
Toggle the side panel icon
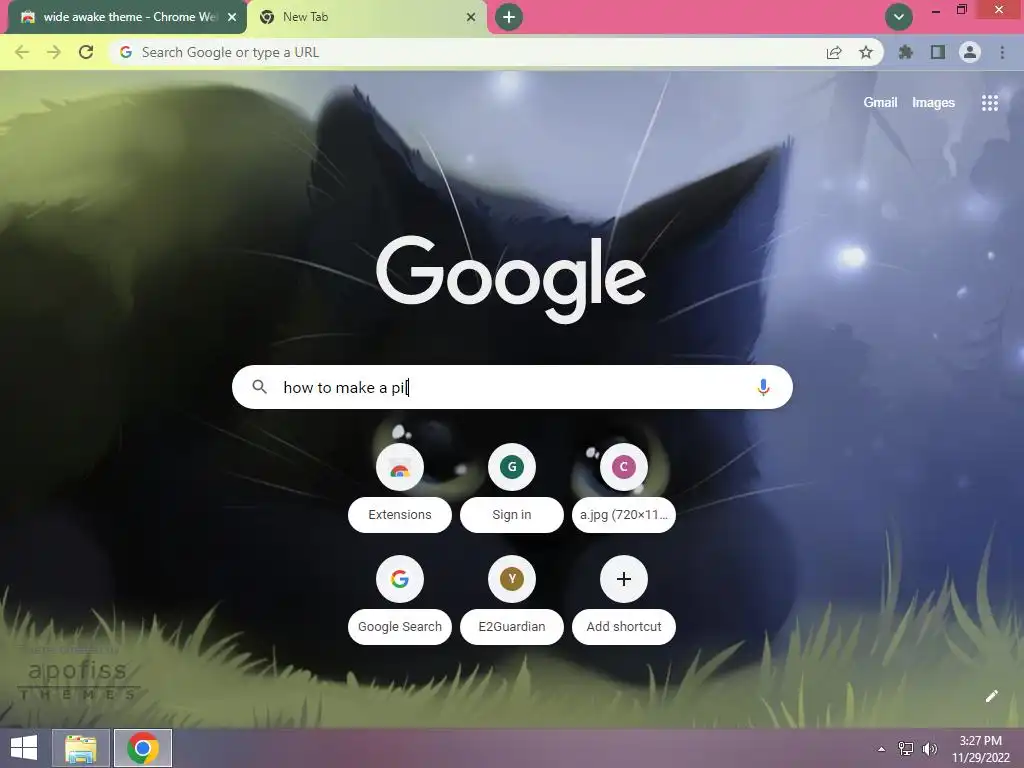click(938, 52)
